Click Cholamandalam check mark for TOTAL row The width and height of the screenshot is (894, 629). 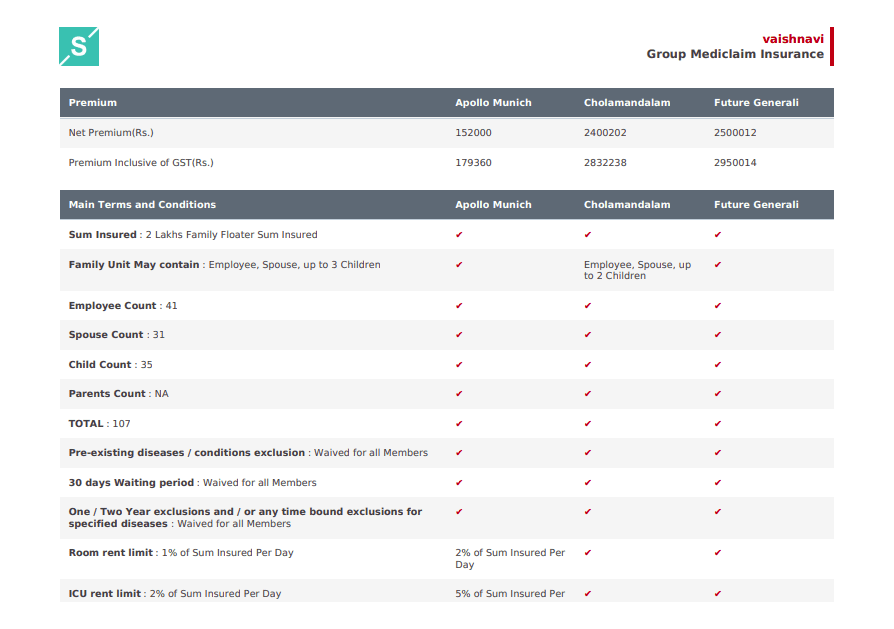click(x=588, y=424)
